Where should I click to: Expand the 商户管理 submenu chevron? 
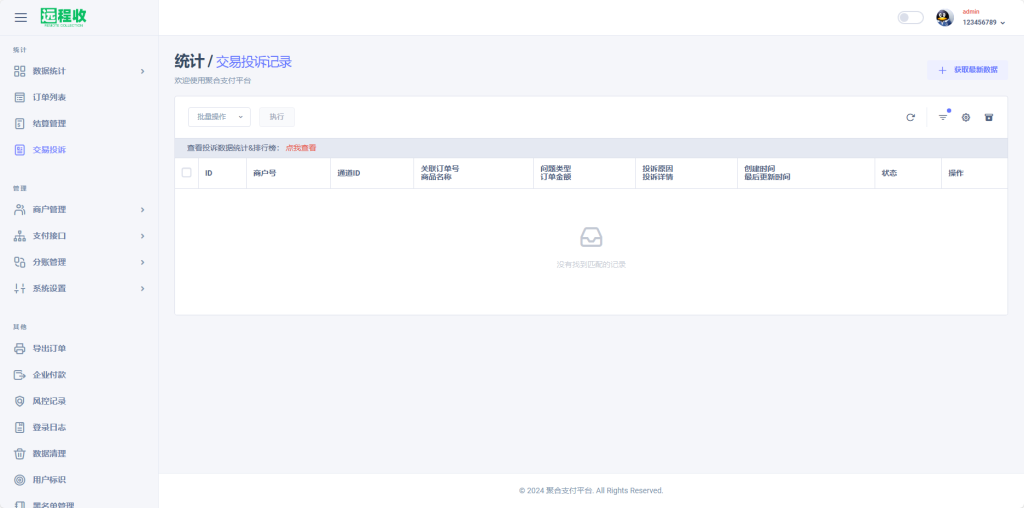(x=142, y=210)
